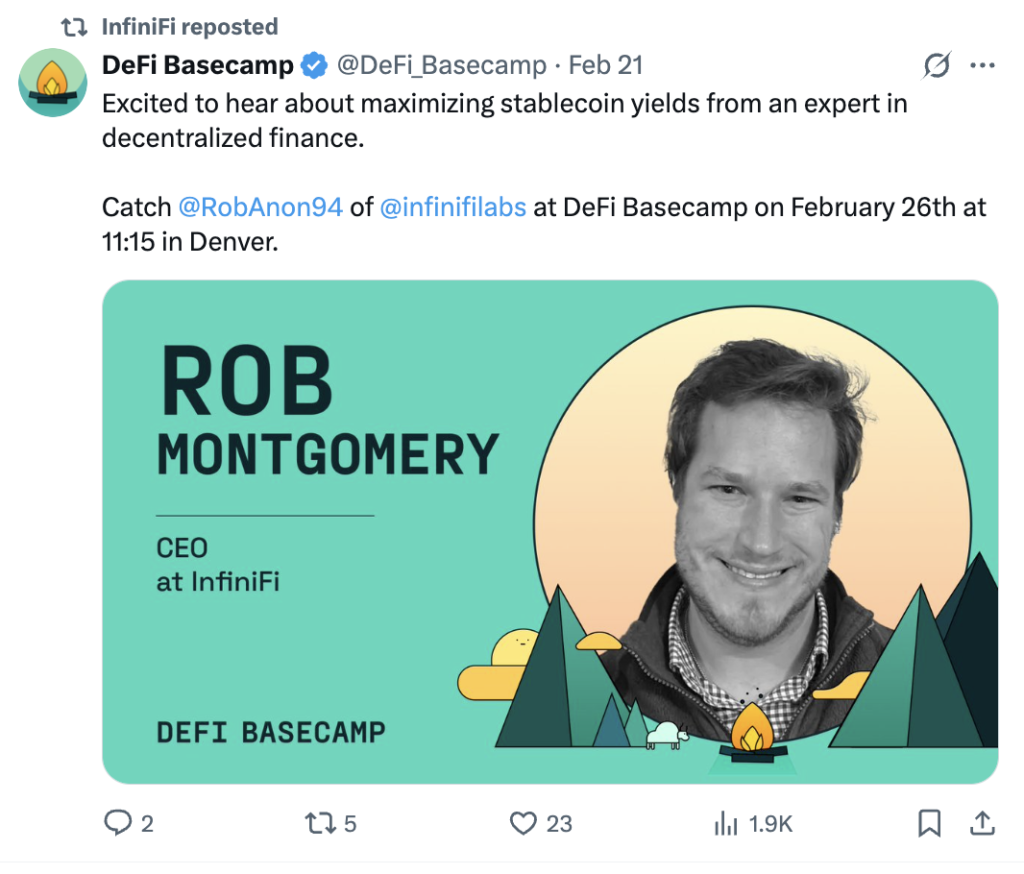Like the post with the heart icon

point(523,823)
